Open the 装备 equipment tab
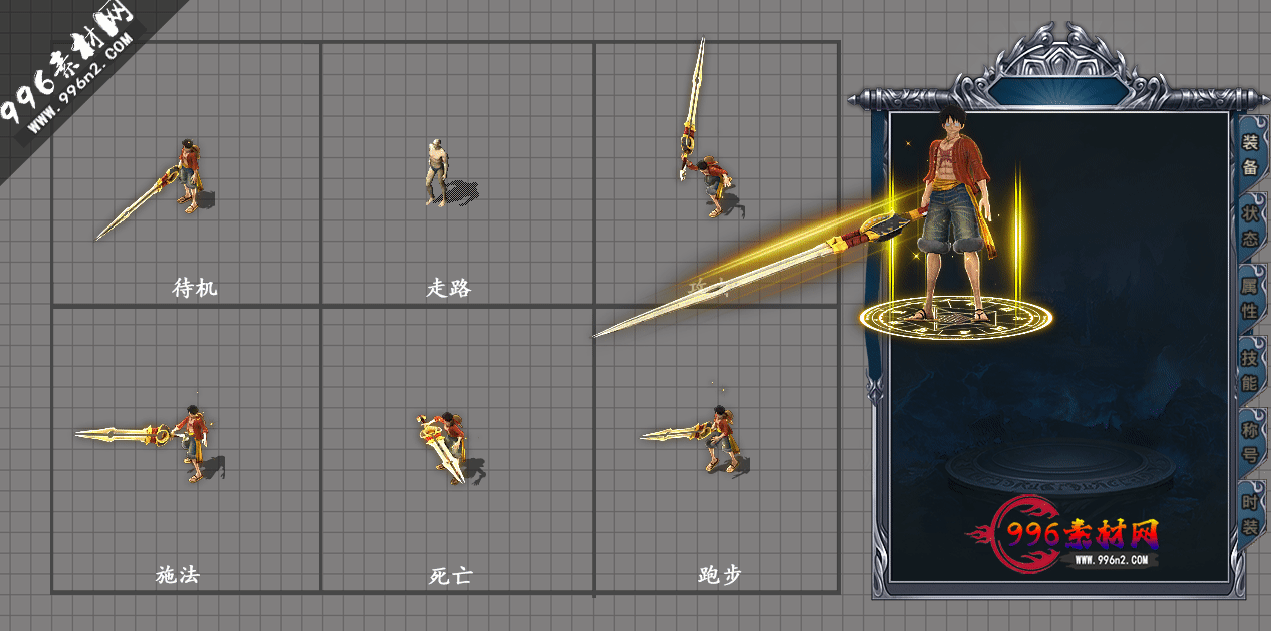Image resolution: width=1271 pixels, height=631 pixels. [1250, 154]
